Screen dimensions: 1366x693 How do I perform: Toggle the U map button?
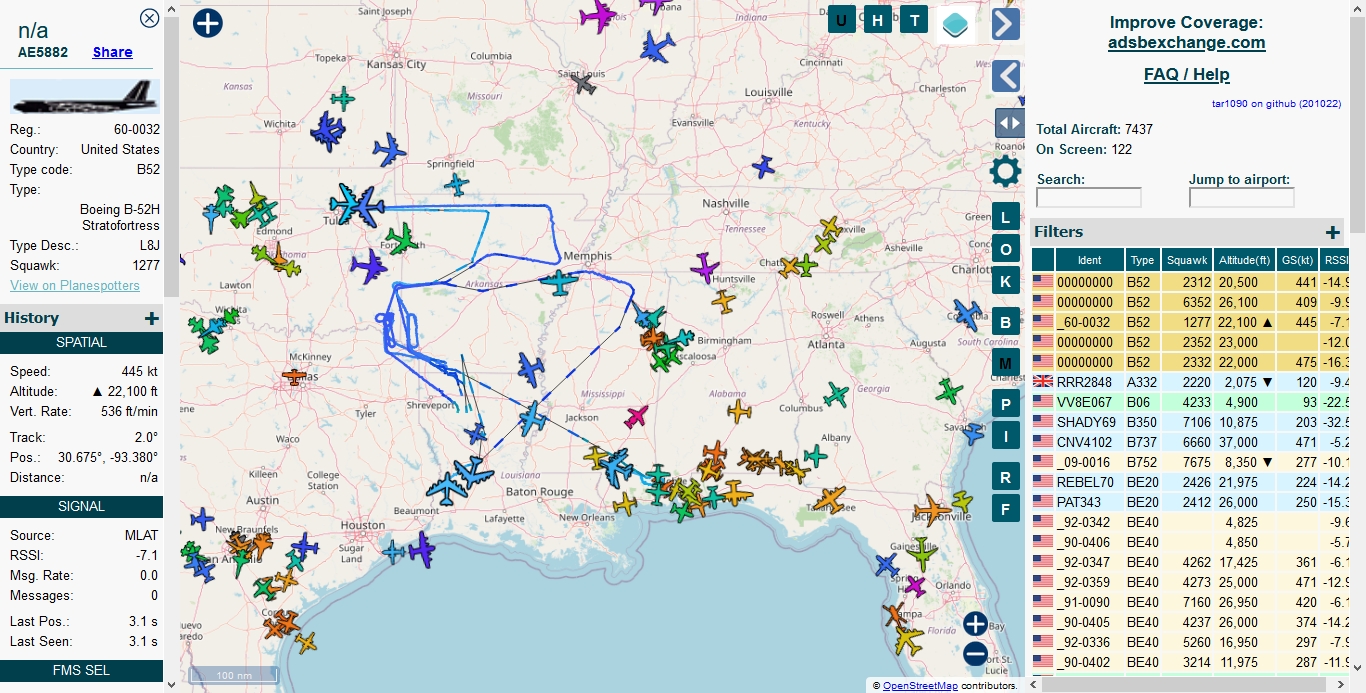[x=841, y=20]
